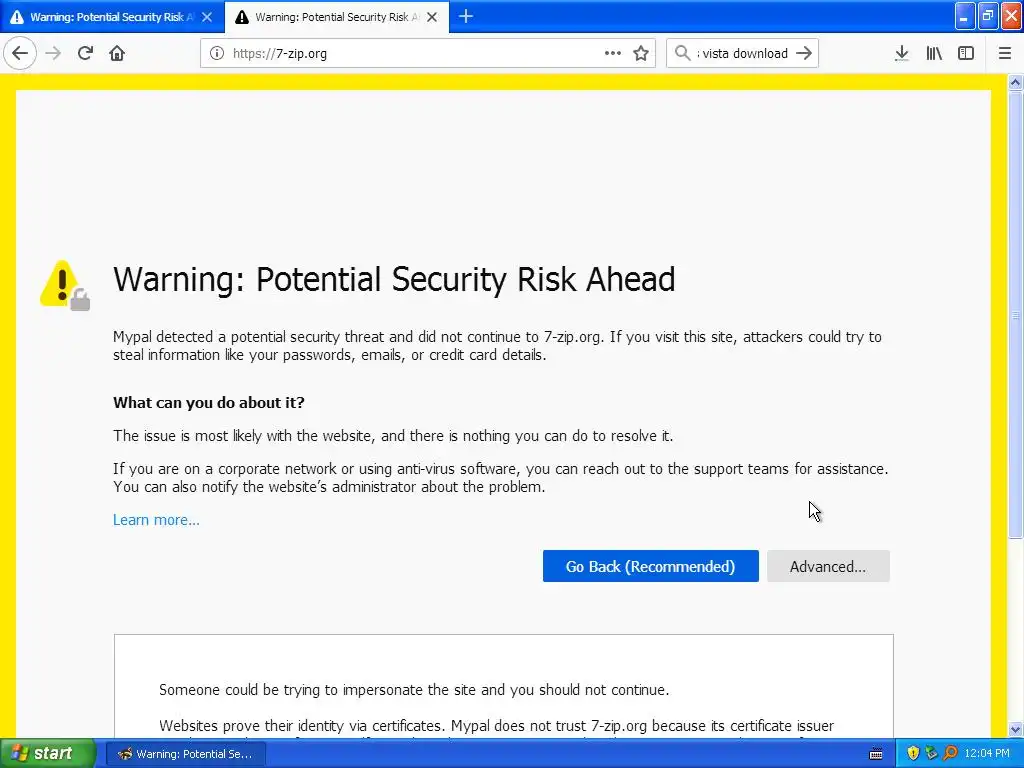The width and height of the screenshot is (1024, 768).
Task: Click the network devices tray icon
Action: coord(931,754)
